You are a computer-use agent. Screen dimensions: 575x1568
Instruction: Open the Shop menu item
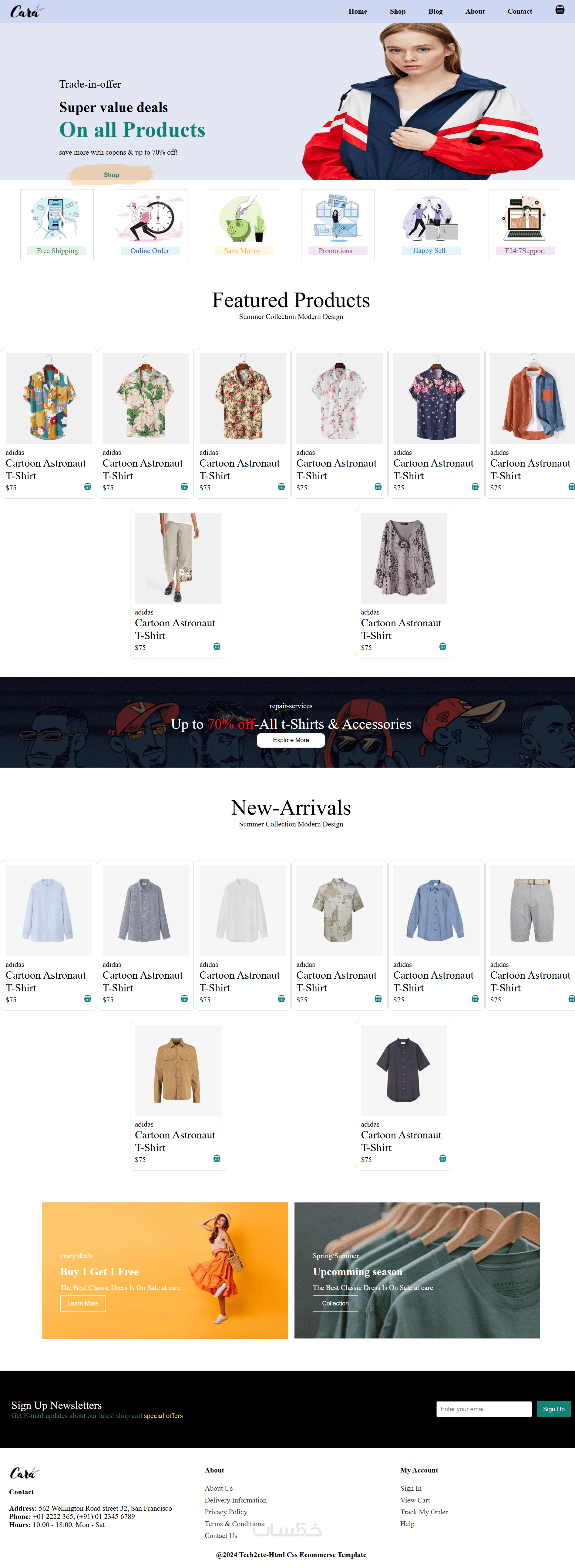pos(398,12)
